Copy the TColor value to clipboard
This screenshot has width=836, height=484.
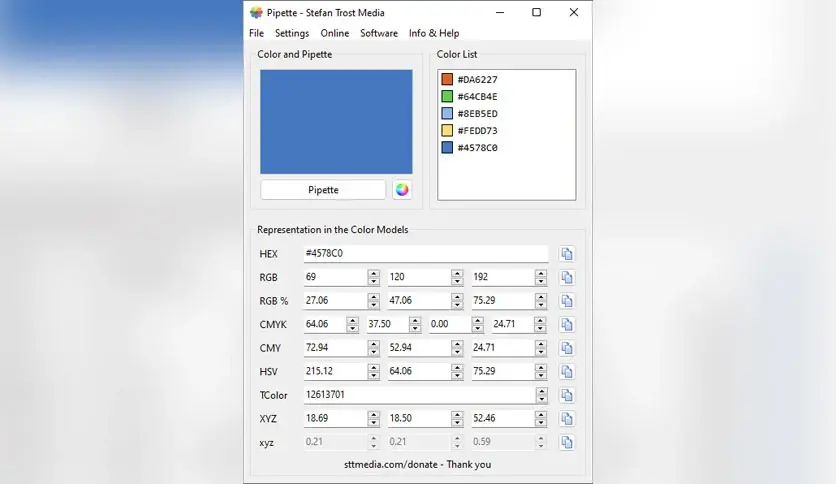[567, 395]
